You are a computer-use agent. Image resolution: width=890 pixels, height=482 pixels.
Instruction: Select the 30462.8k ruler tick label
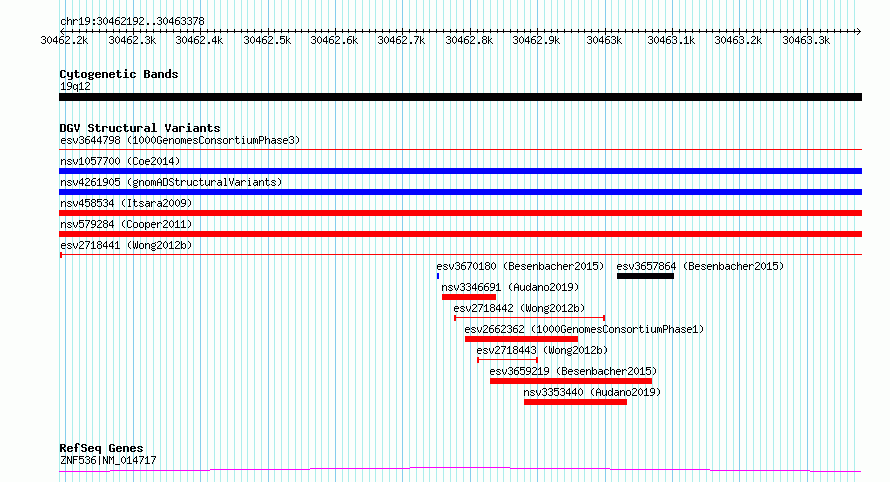[x=469, y=40]
